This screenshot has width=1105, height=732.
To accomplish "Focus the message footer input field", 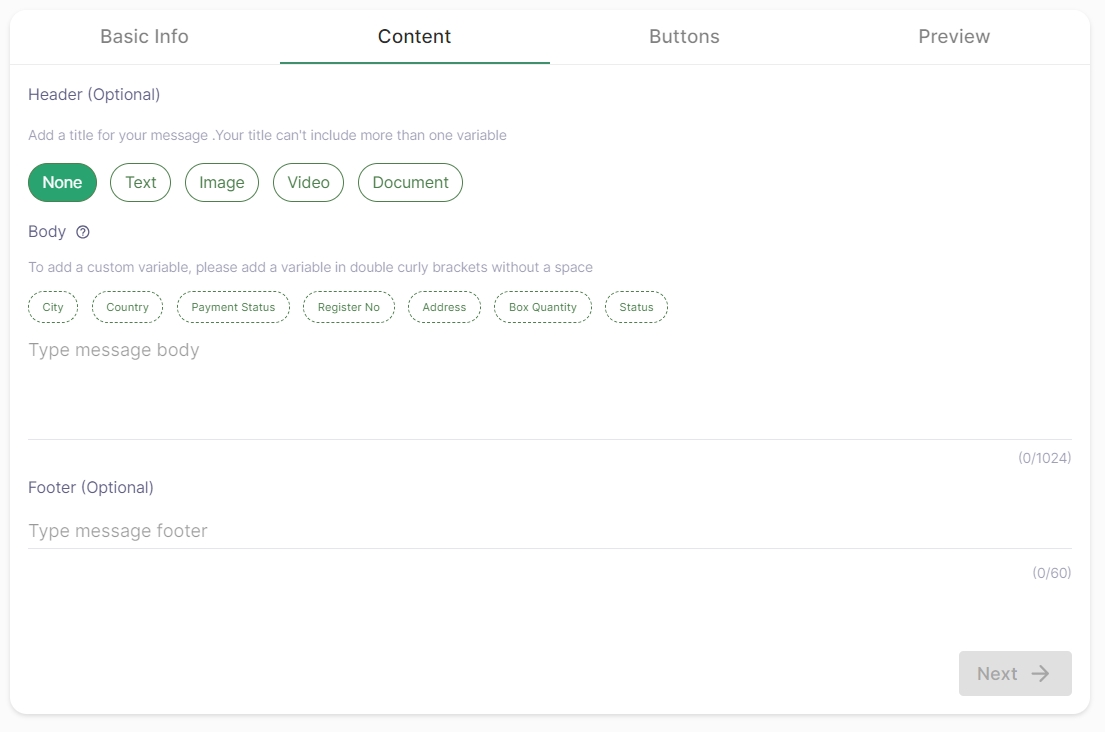I will click(x=549, y=531).
